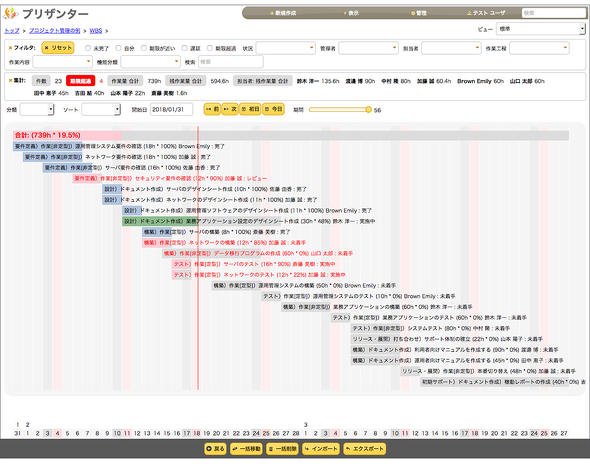Jump to 今日 today button

pos(273,109)
